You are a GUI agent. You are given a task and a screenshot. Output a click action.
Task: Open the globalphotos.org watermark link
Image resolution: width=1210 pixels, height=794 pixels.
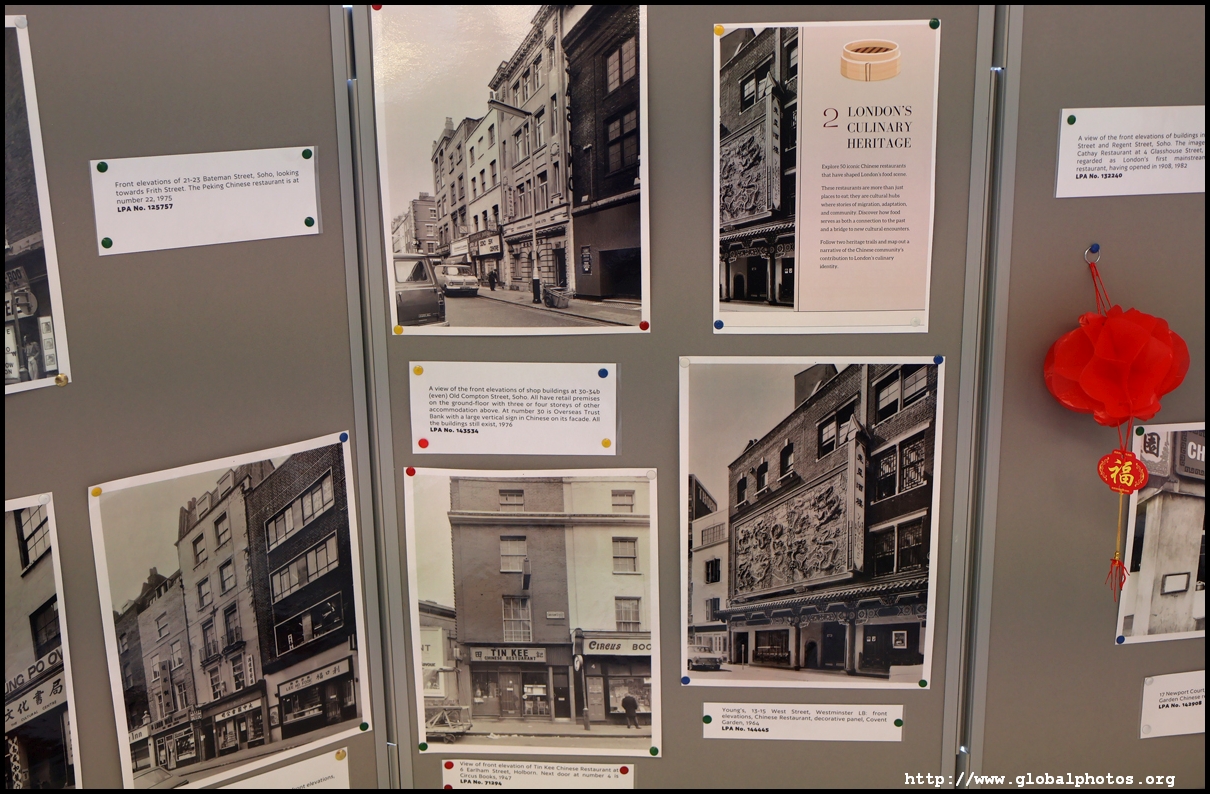tap(1040, 779)
